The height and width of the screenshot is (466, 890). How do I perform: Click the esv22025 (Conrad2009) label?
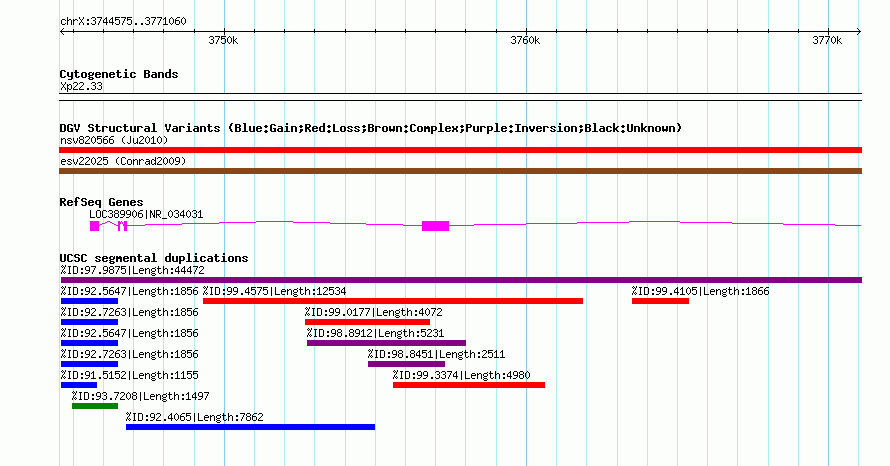(123, 161)
